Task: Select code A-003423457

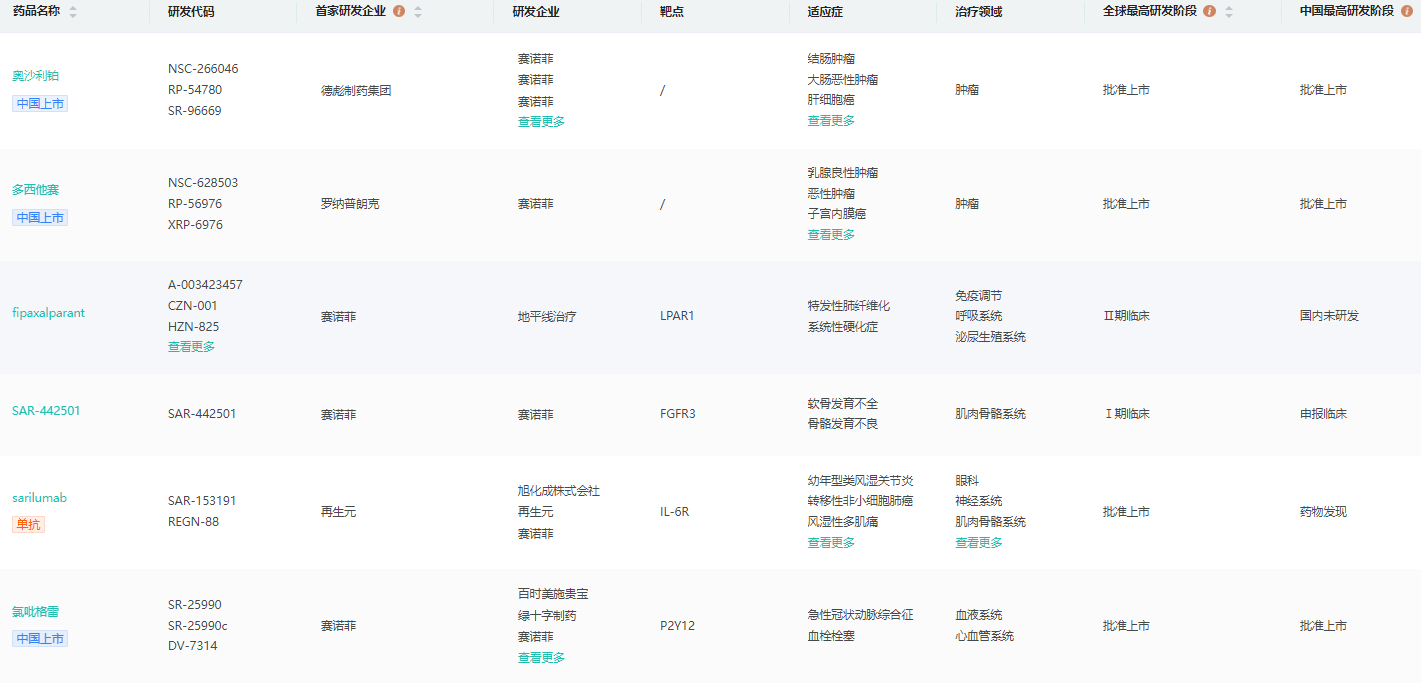Action: pos(205,285)
